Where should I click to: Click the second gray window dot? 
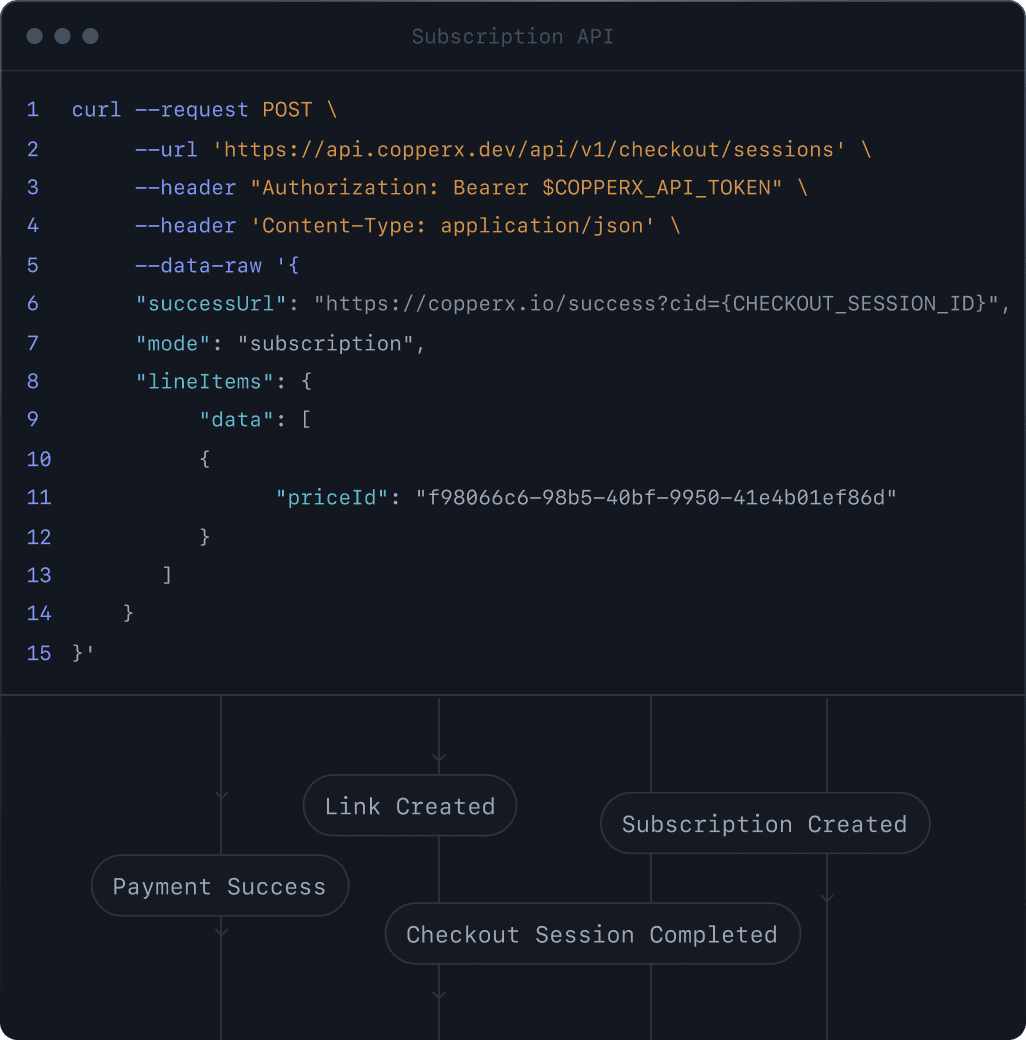tap(62, 36)
